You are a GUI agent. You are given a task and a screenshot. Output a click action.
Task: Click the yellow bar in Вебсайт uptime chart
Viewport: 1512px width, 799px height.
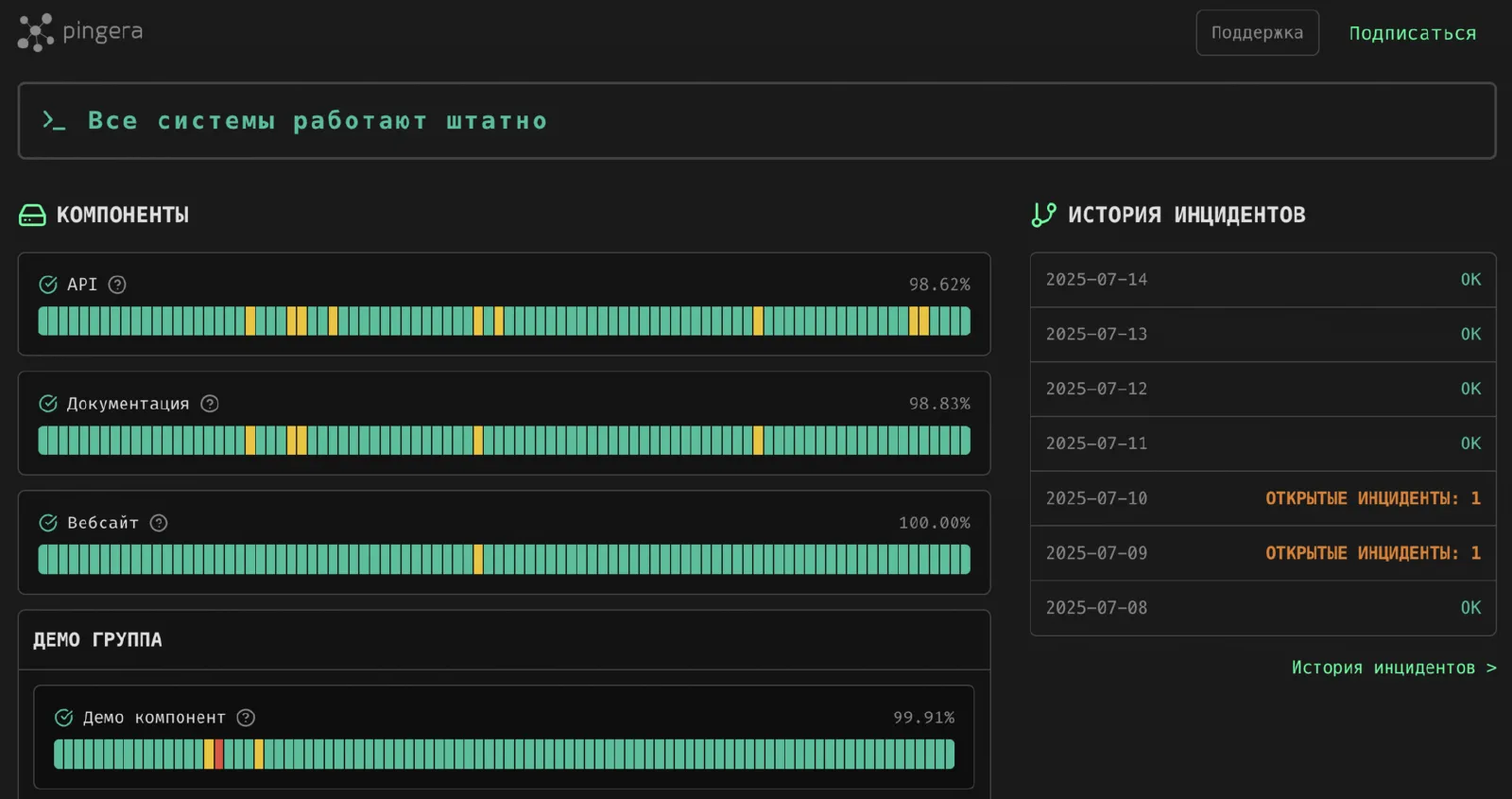(x=478, y=560)
